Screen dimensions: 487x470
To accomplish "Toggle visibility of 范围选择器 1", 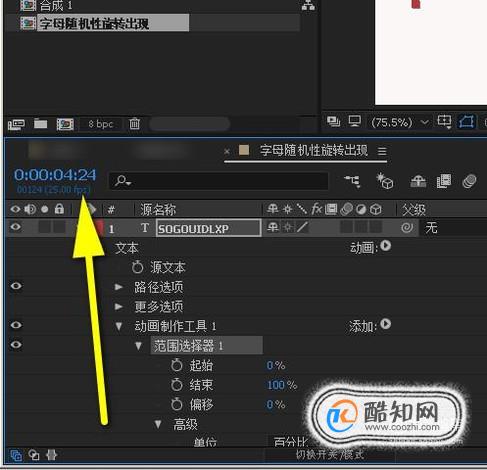I will 16,344.
